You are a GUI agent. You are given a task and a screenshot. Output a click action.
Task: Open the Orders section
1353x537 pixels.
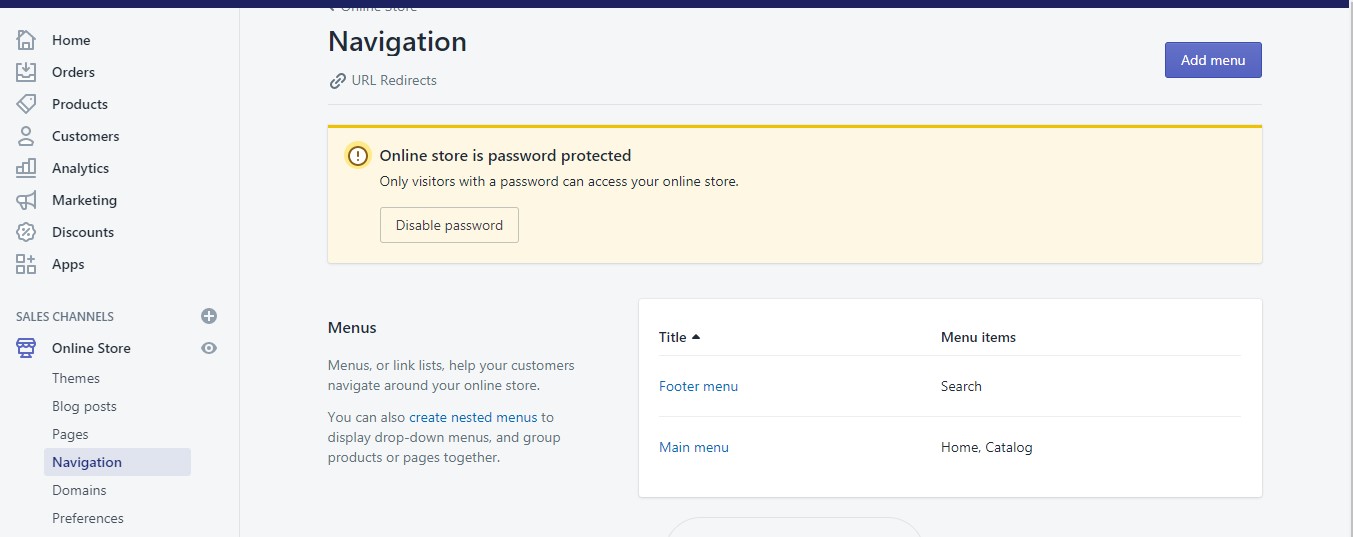click(73, 72)
